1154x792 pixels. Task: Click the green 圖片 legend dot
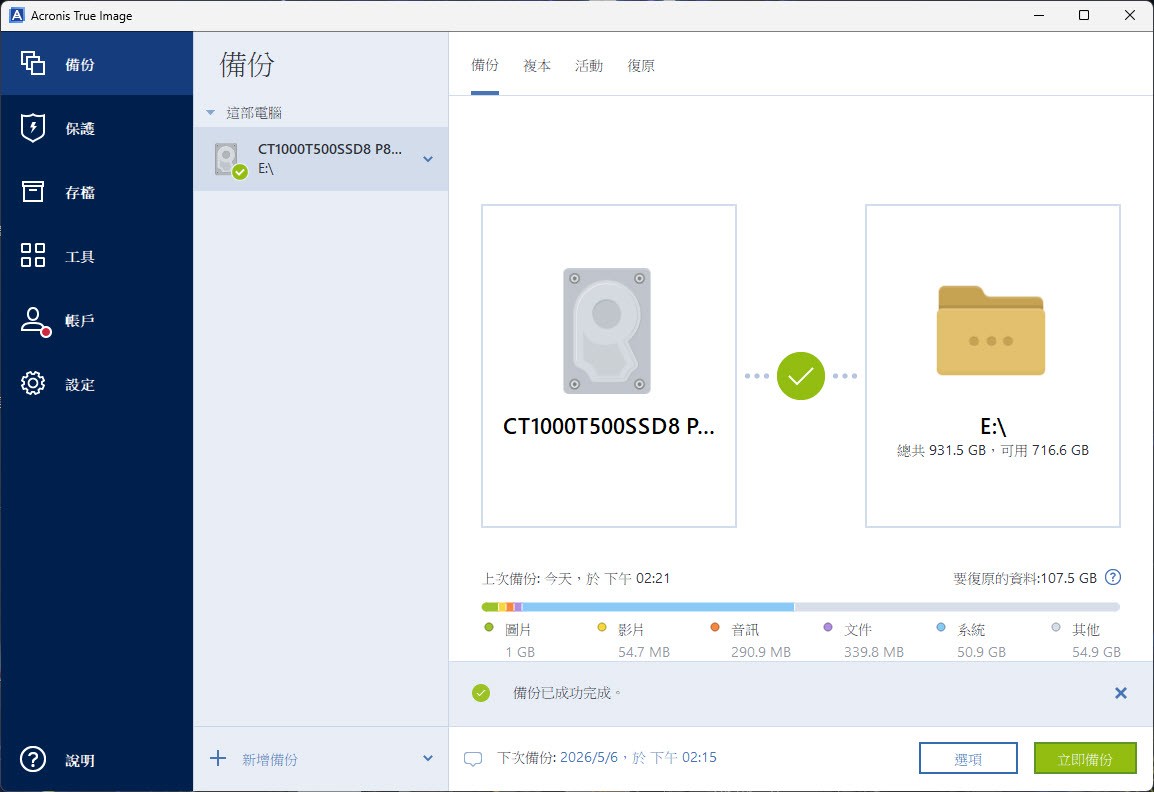[x=489, y=628]
